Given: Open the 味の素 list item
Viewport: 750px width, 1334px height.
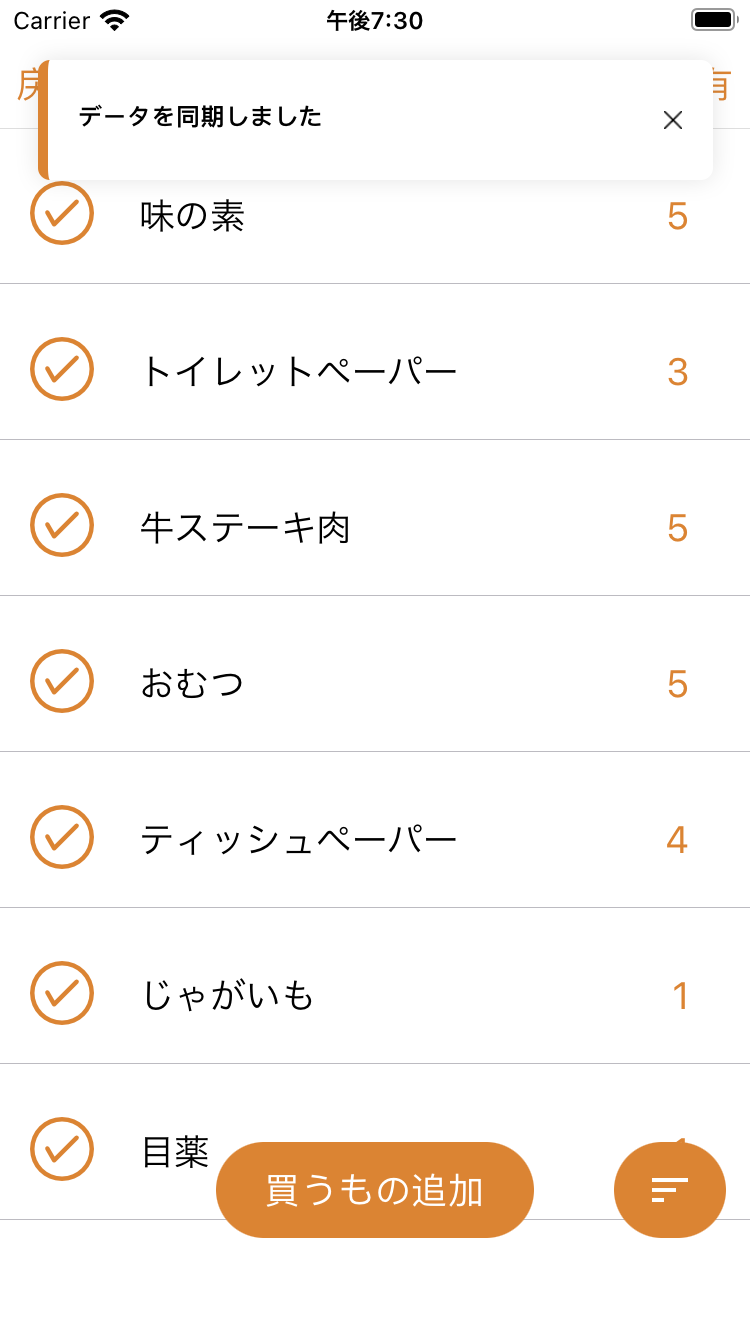Looking at the screenshot, I should pyautogui.click(x=193, y=216).
